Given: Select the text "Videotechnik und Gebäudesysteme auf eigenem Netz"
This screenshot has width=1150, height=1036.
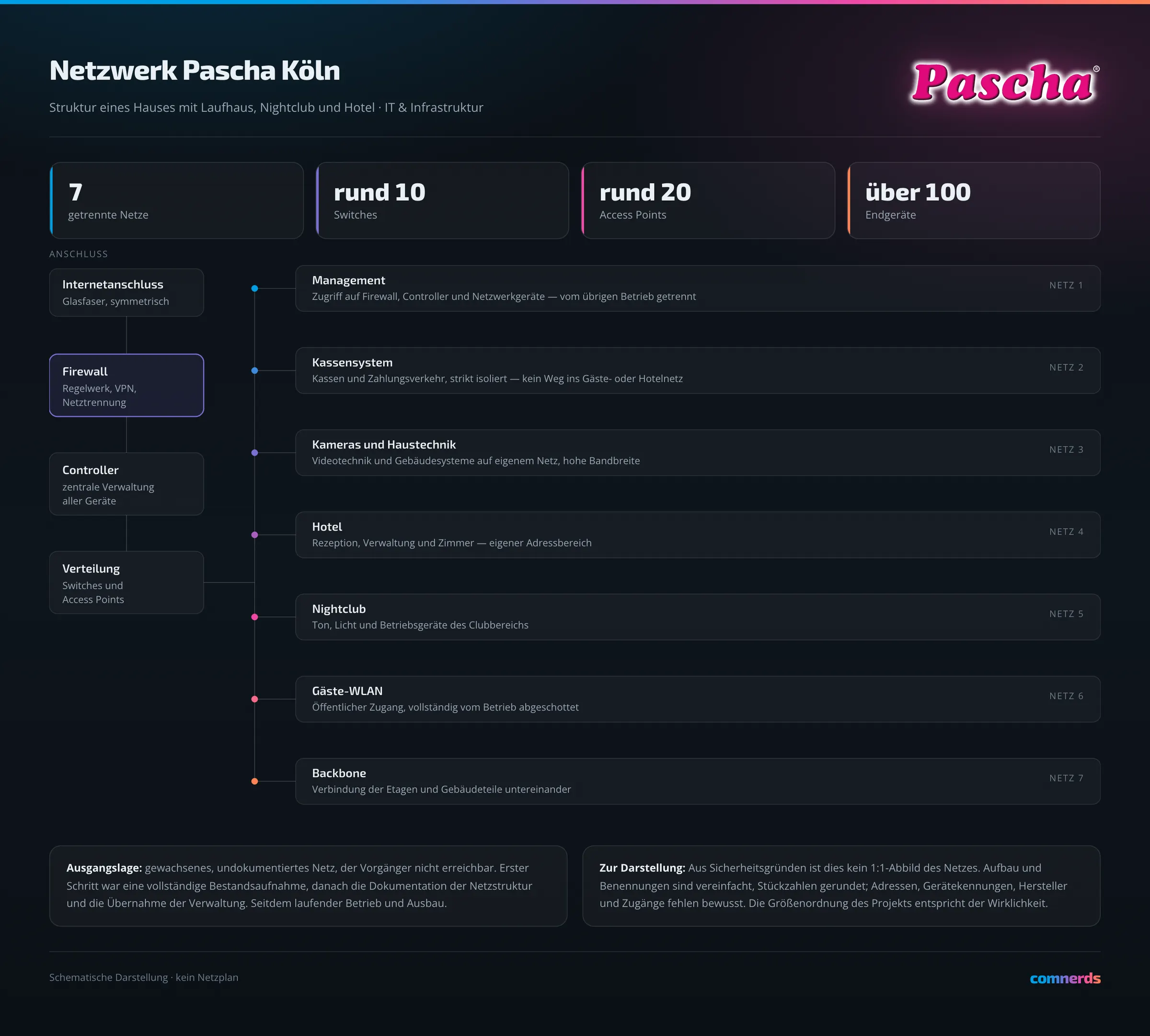Looking at the screenshot, I should (x=435, y=460).
